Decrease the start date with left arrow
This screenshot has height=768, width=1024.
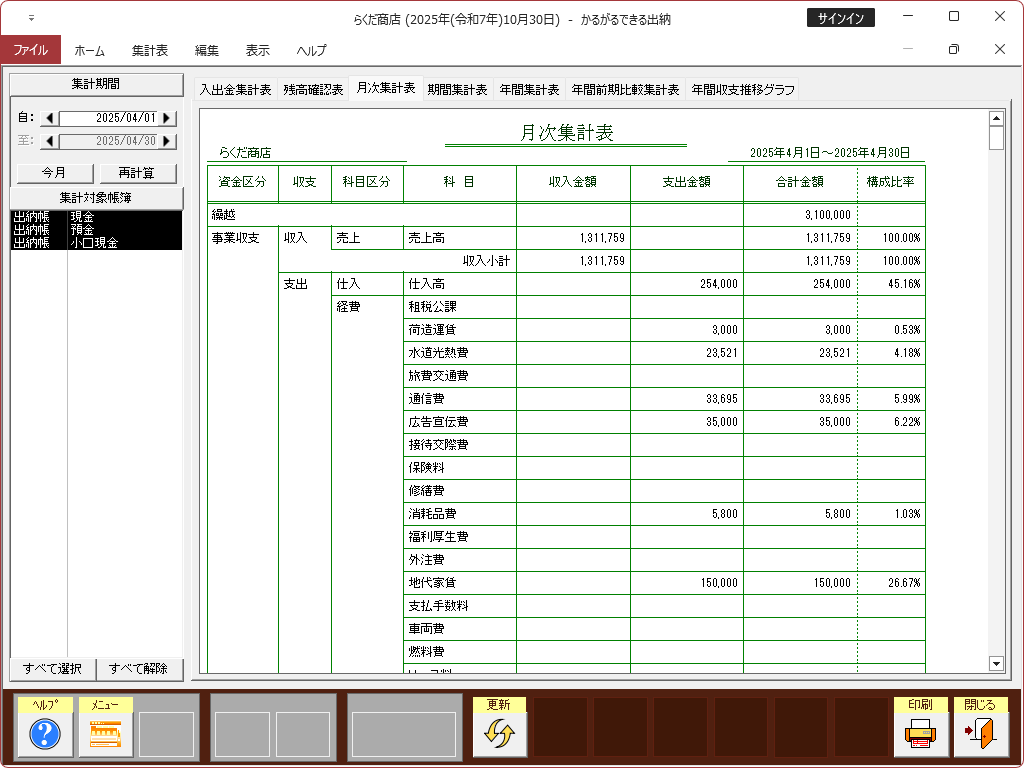tap(50, 118)
